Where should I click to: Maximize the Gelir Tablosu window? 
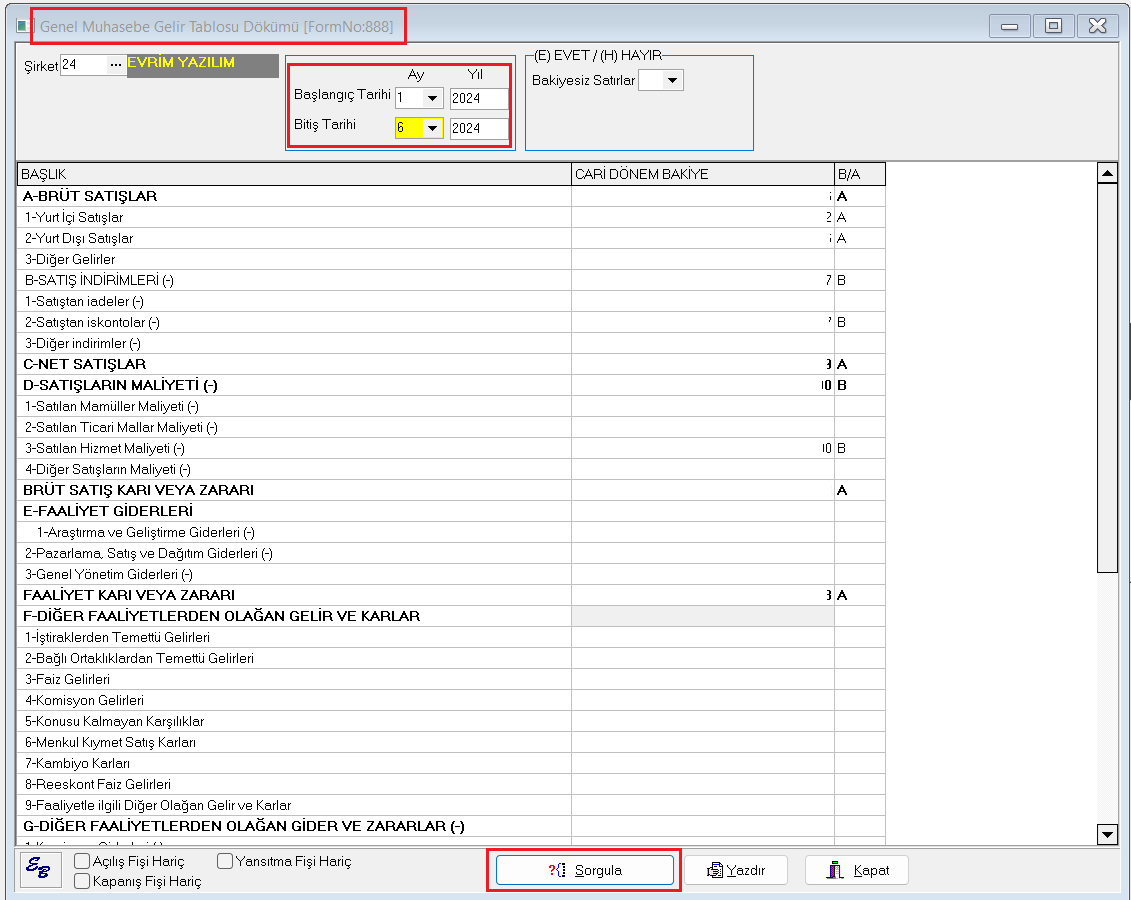(x=1053, y=26)
